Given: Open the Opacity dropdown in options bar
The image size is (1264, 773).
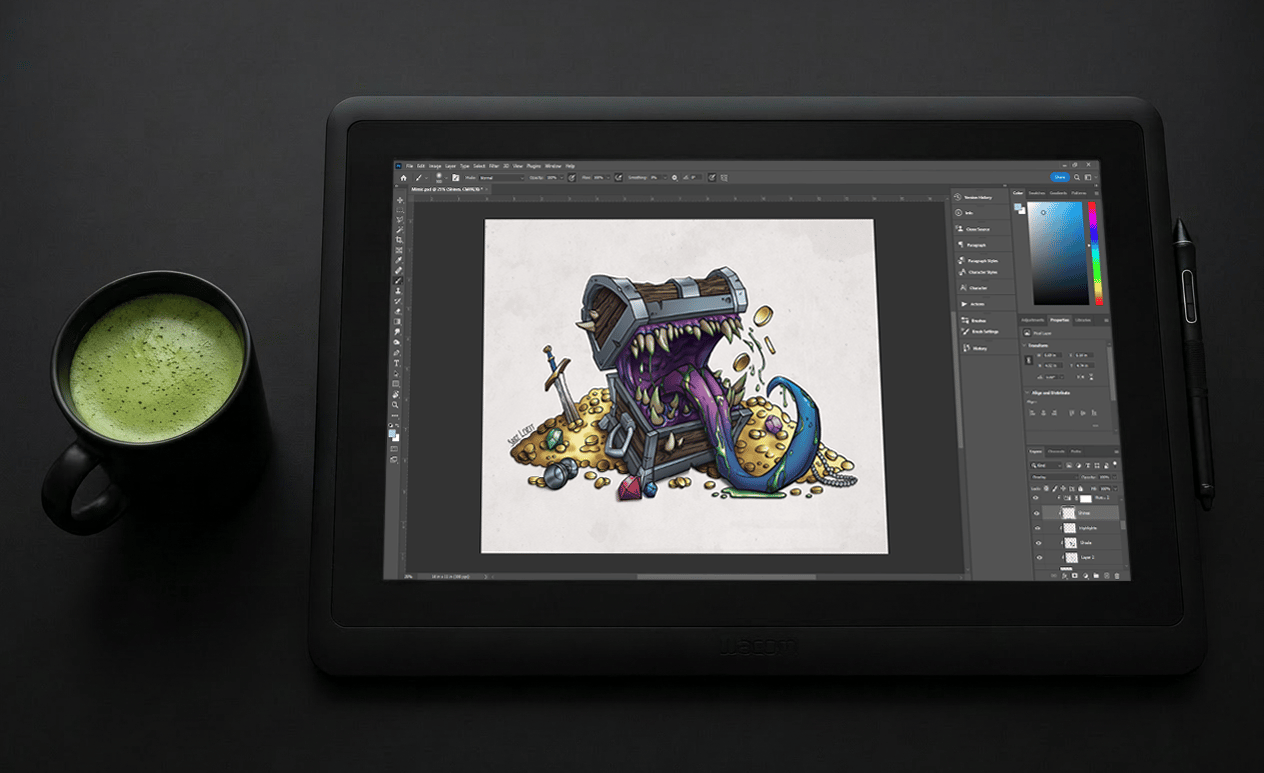Looking at the screenshot, I should click(x=562, y=178).
